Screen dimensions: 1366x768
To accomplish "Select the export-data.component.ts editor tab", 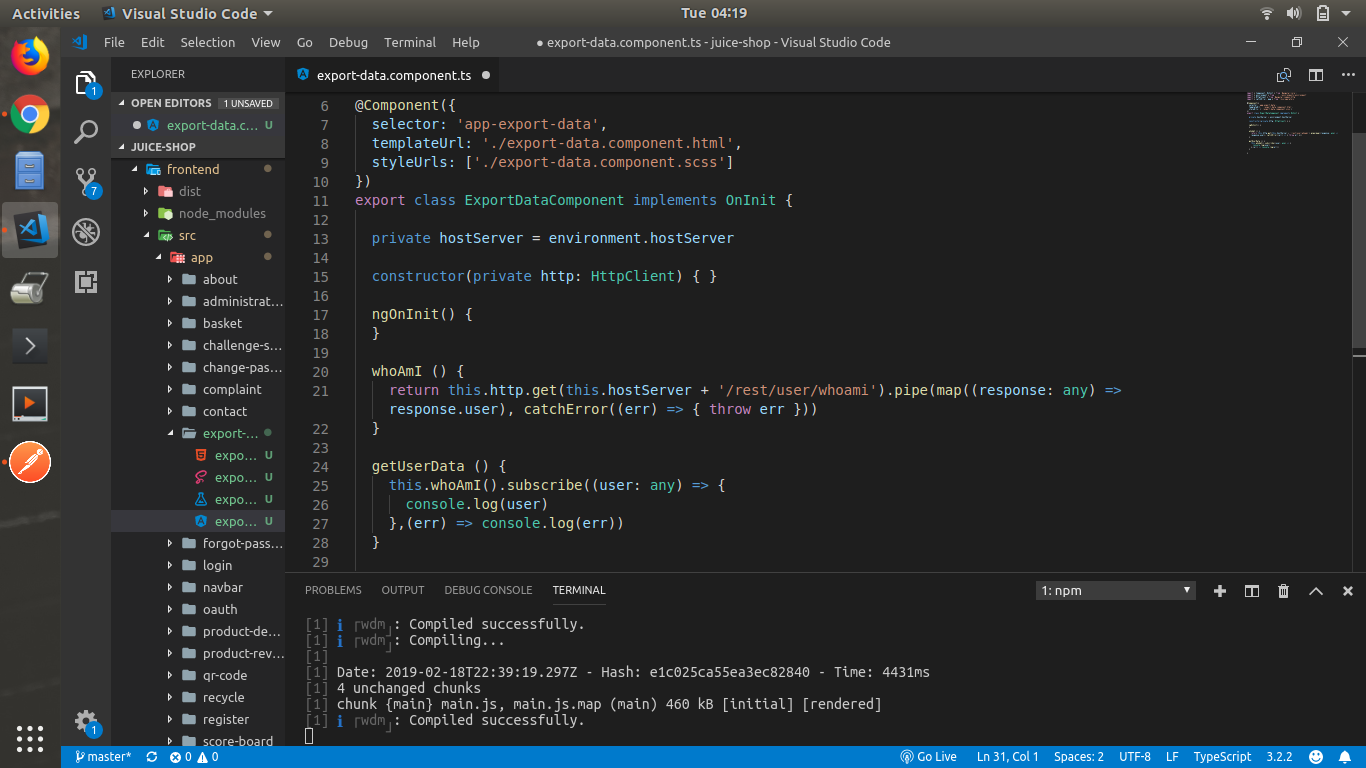I will 393,75.
